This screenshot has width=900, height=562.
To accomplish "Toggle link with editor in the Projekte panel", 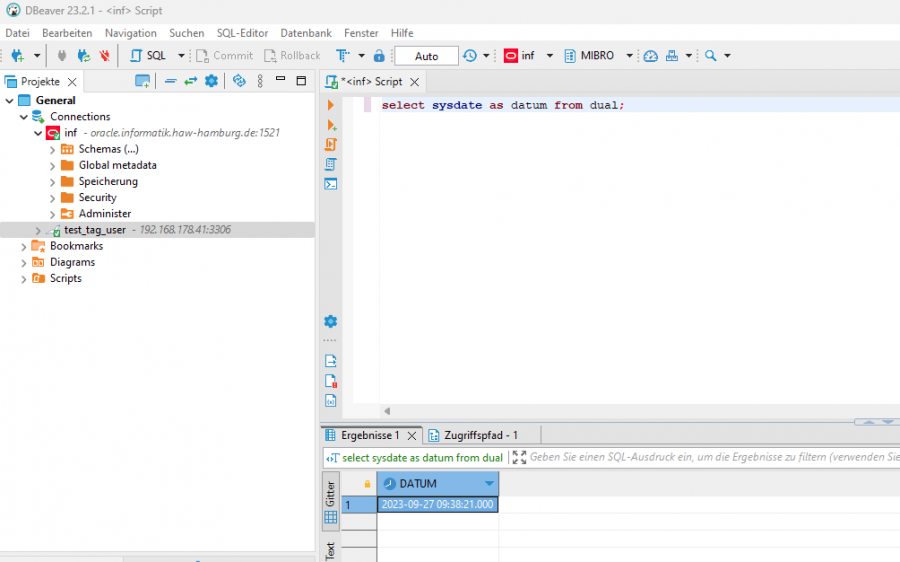I will coord(190,81).
